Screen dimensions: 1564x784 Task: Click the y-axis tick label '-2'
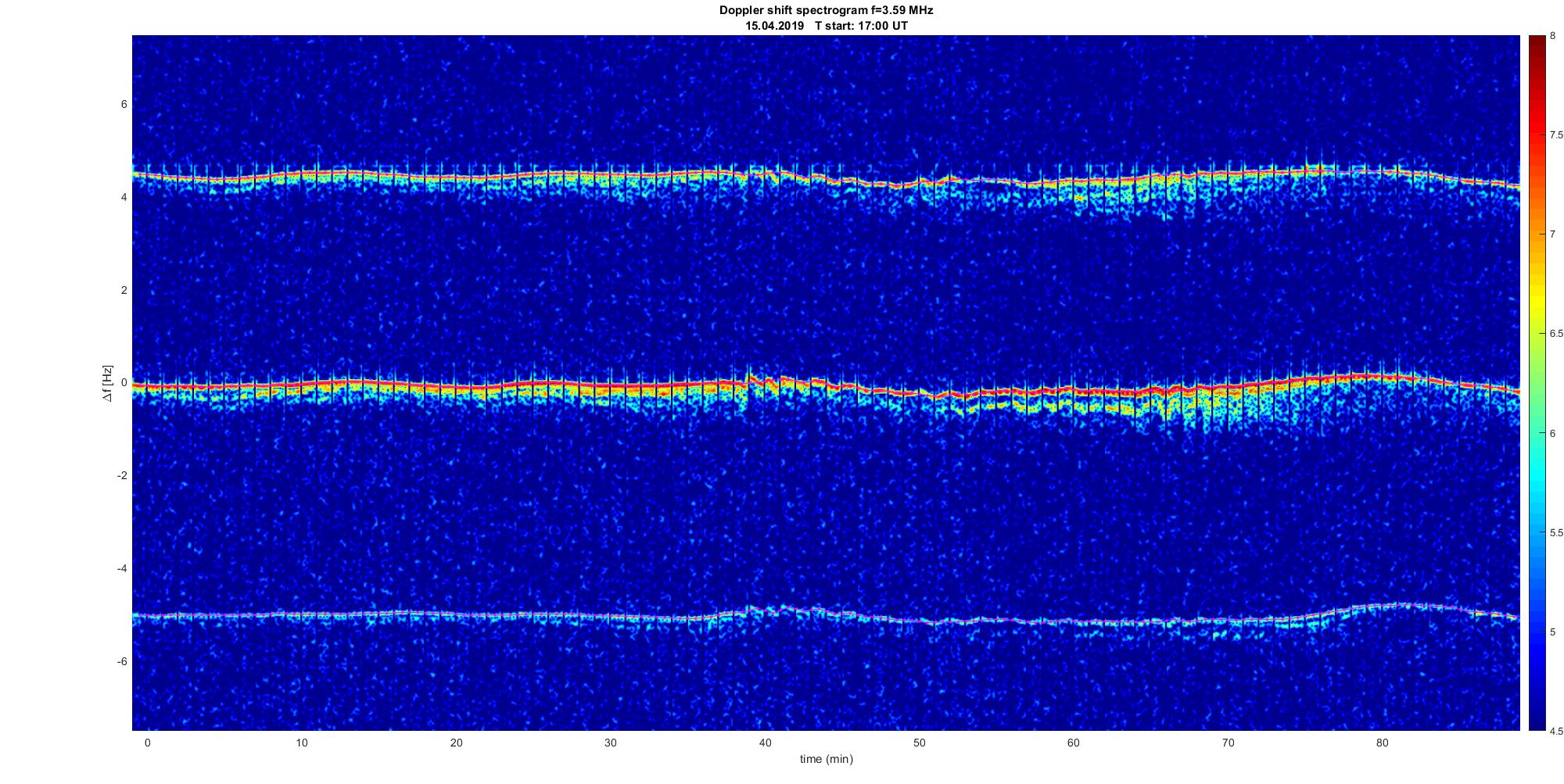click(x=122, y=476)
